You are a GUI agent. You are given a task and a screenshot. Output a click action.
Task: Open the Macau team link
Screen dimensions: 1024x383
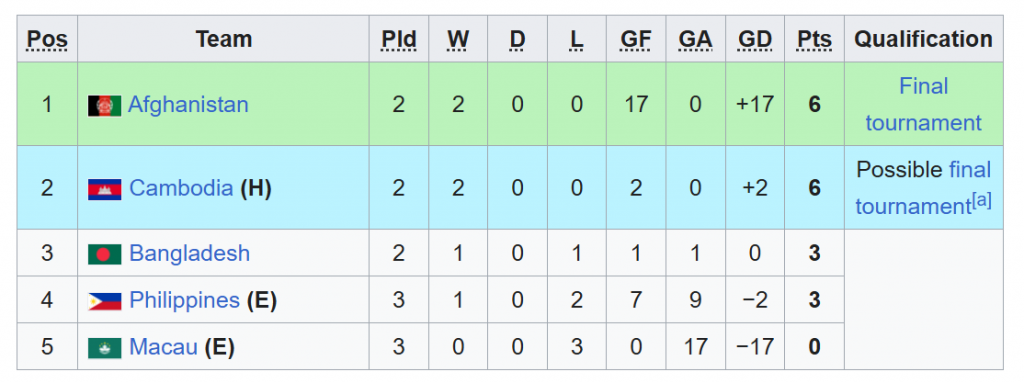click(x=163, y=347)
